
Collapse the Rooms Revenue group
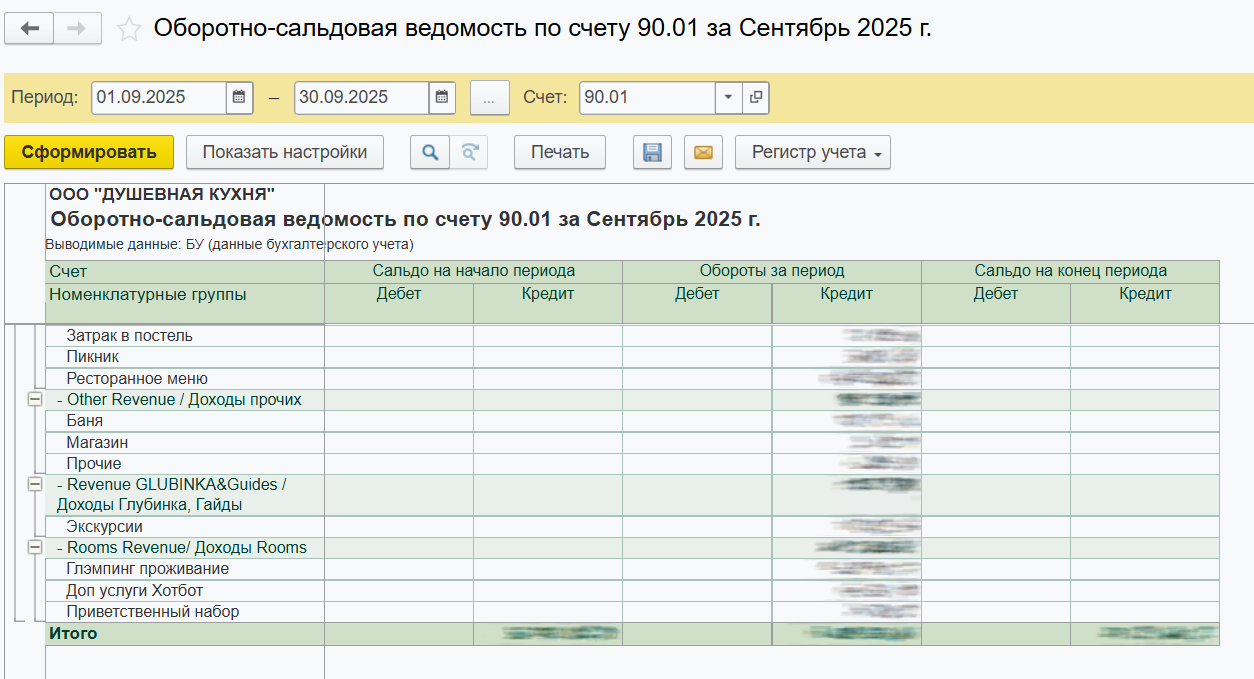[35, 547]
